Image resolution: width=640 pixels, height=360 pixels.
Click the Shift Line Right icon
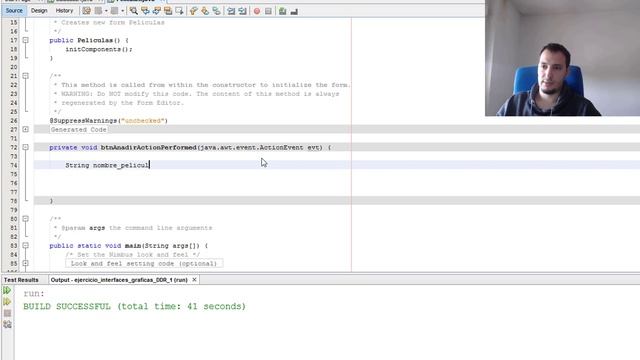(x=242, y=11)
